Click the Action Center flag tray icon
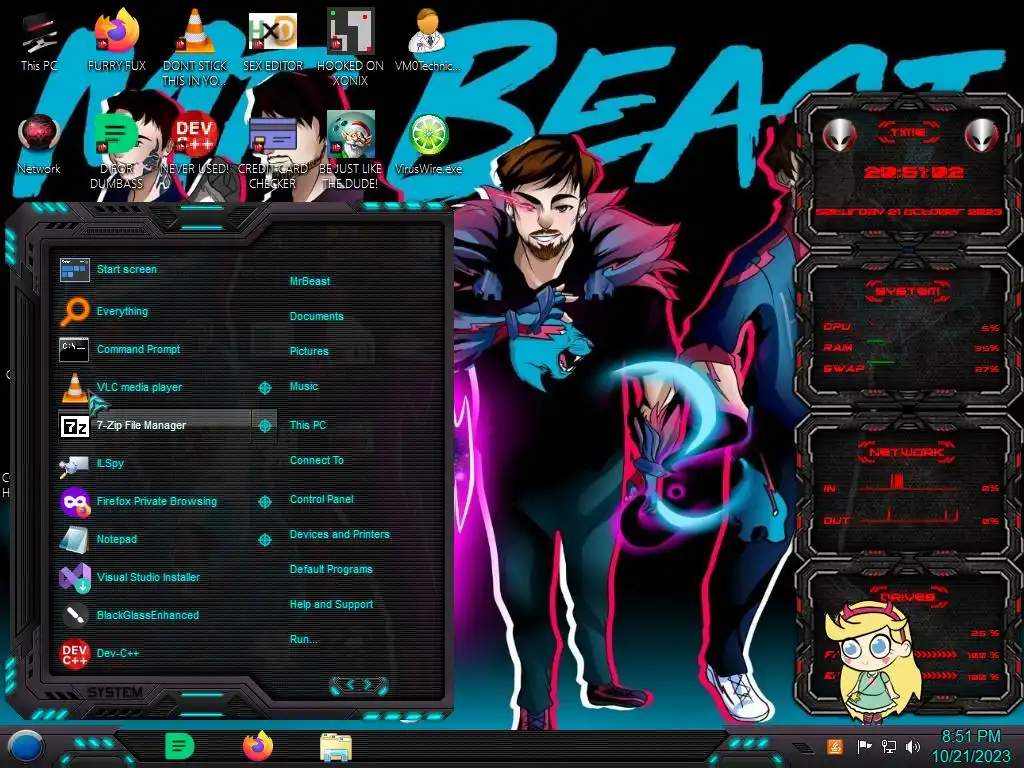 pos(864,746)
